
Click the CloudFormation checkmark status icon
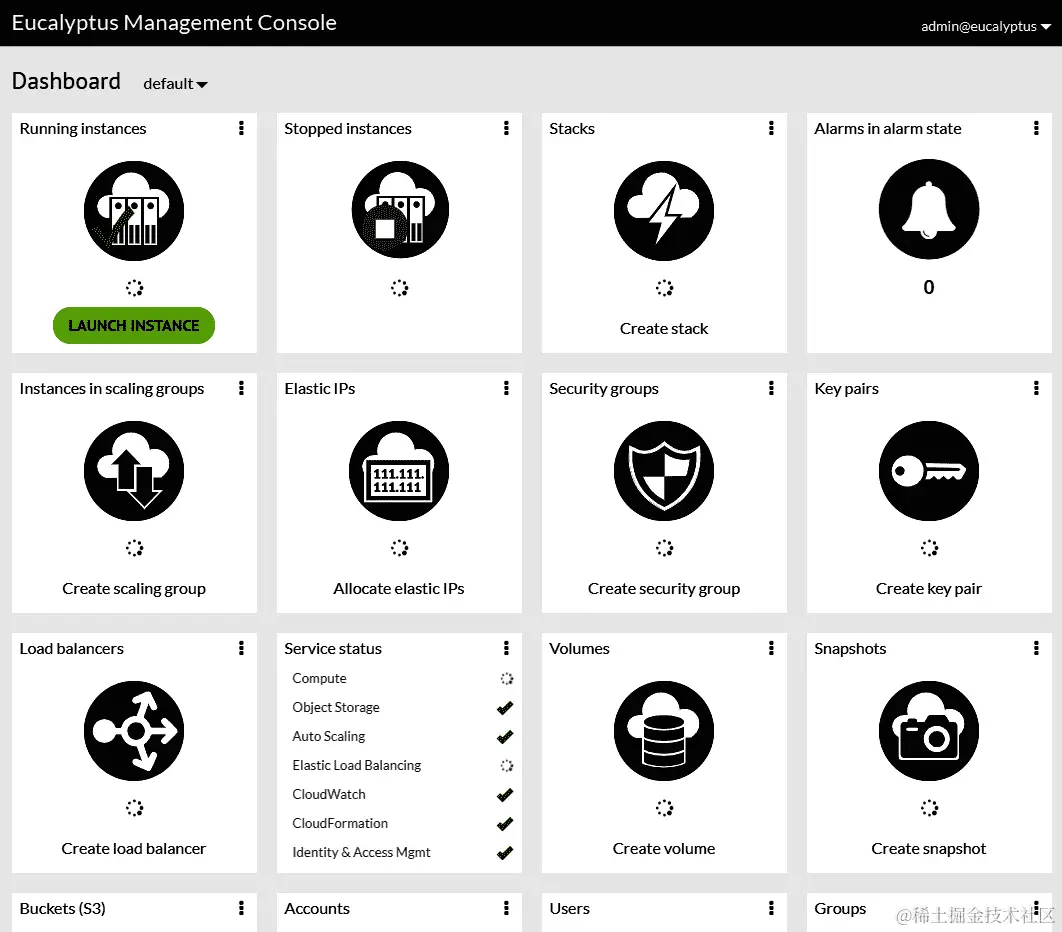(x=505, y=824)
